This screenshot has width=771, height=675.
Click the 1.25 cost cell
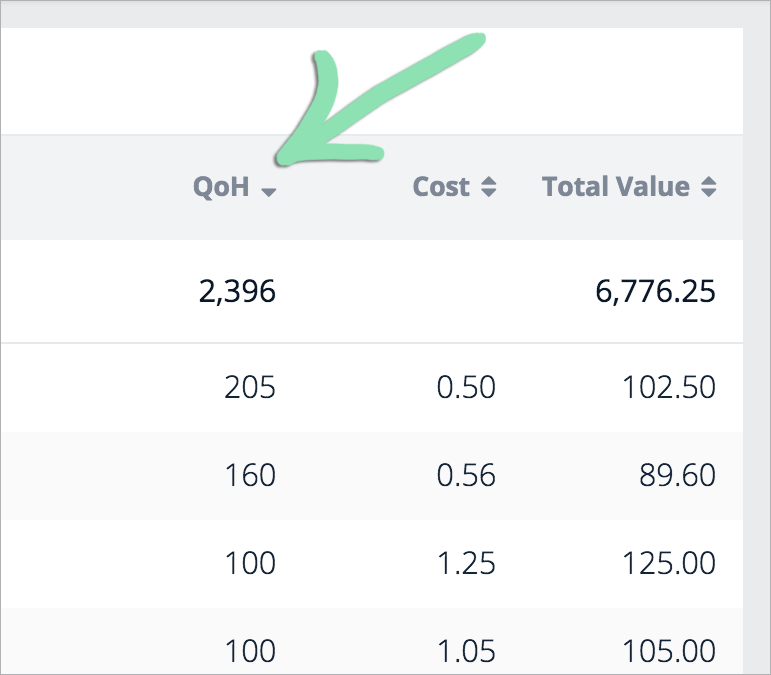click(466, 563)
